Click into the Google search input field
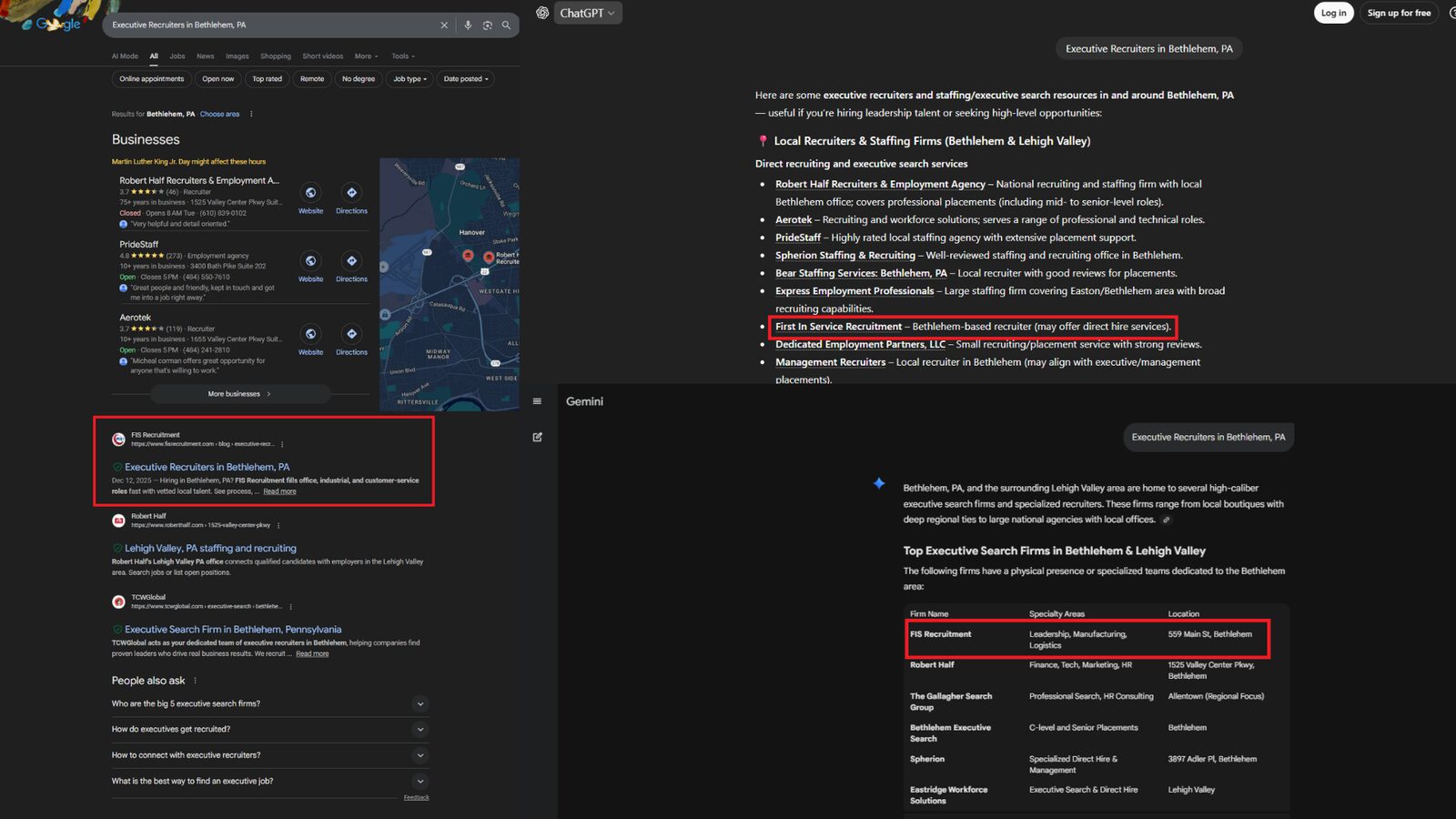Viewport: 1456px width, 819px height. pos(273,25)
